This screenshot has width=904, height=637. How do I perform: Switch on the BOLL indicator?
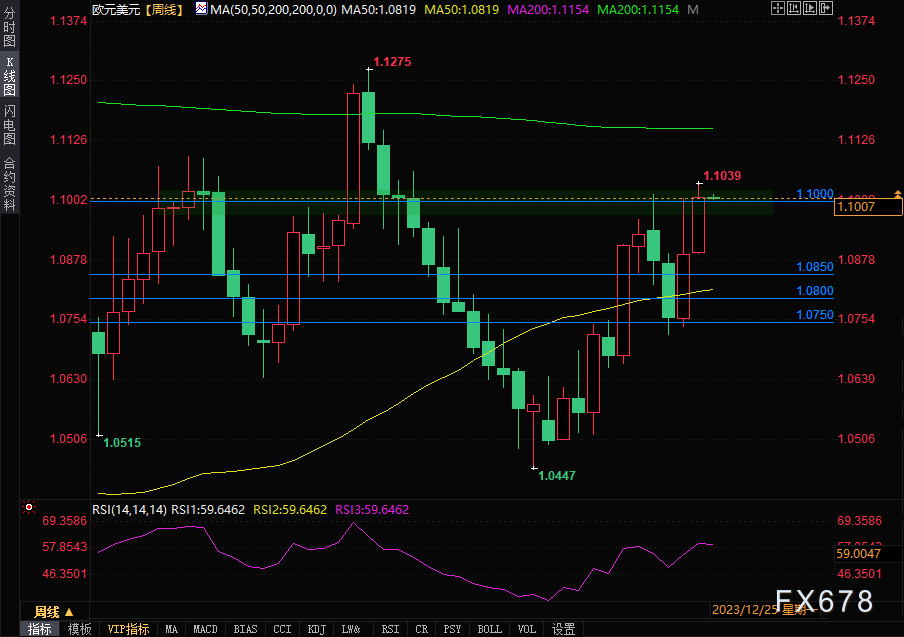pyautogui.click(x=489, y=629)
